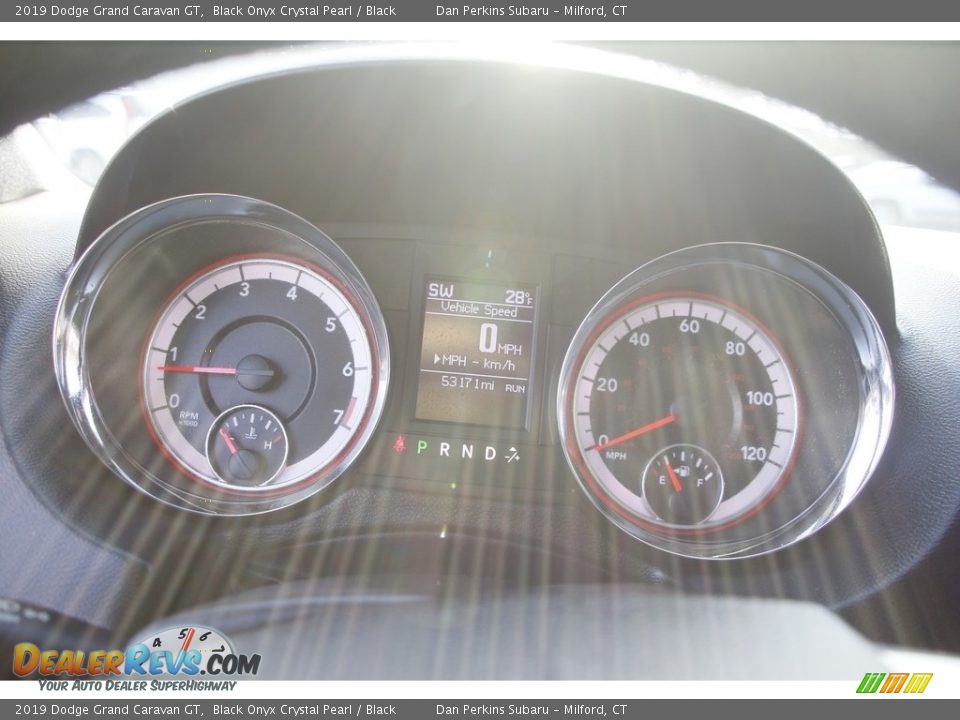Click the 28°F outside temperature reading

coord(518,297)
